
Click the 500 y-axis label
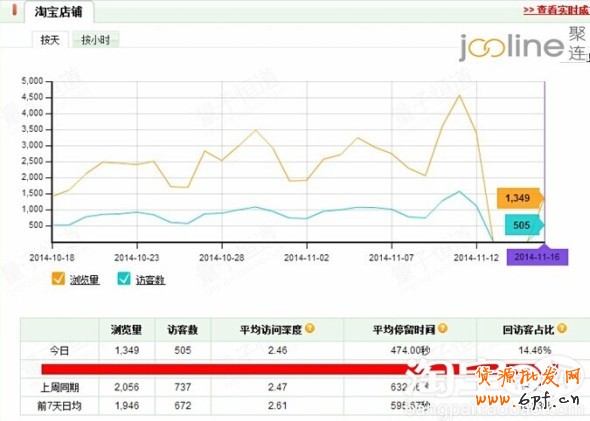(x=36, y=225)
